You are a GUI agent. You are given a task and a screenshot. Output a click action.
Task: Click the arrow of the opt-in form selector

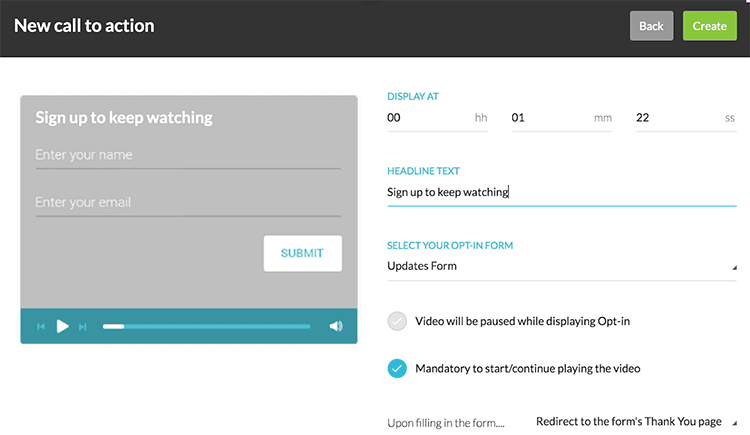click(734, 268)
